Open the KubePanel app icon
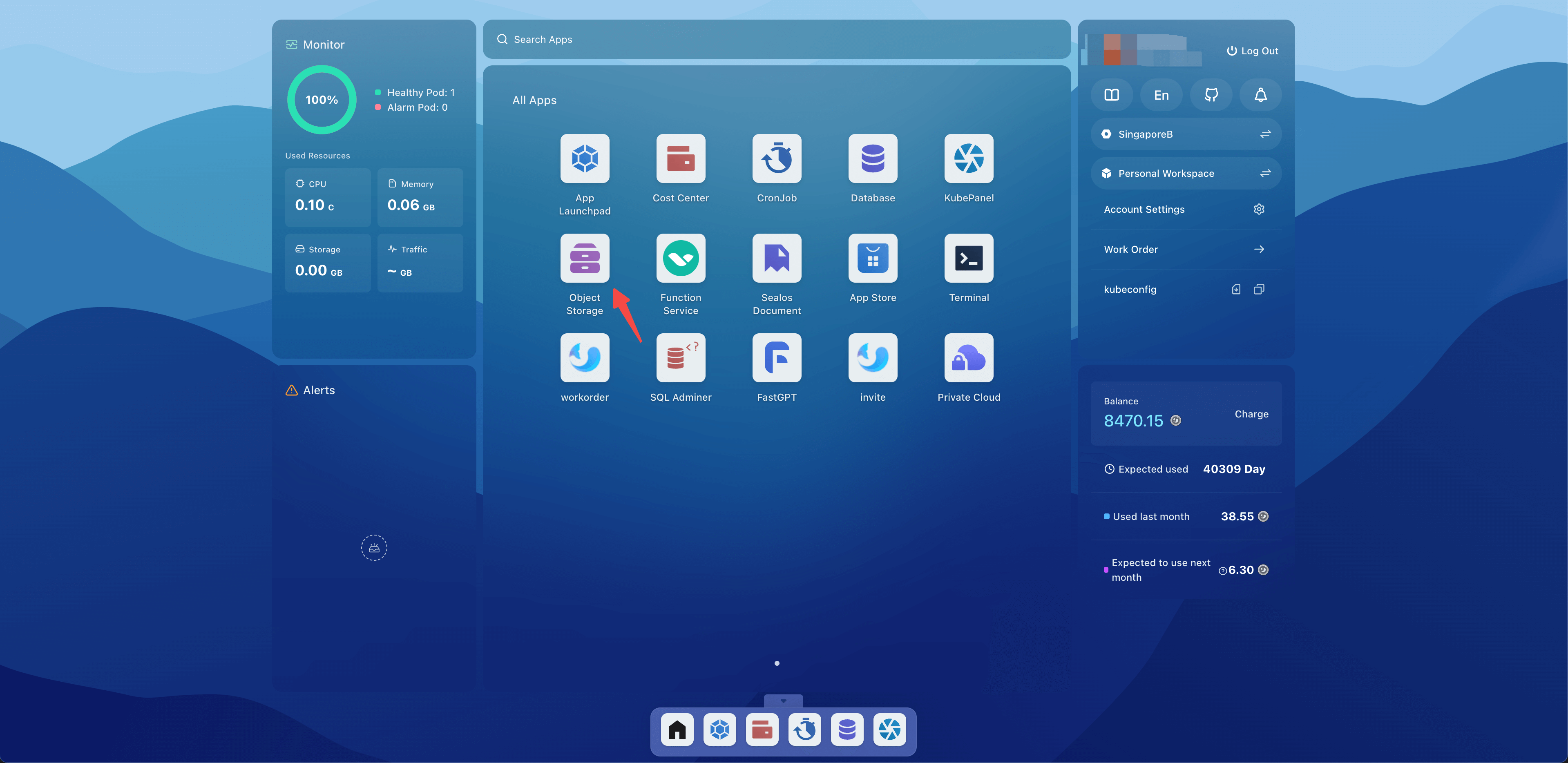 click(968, 158)
